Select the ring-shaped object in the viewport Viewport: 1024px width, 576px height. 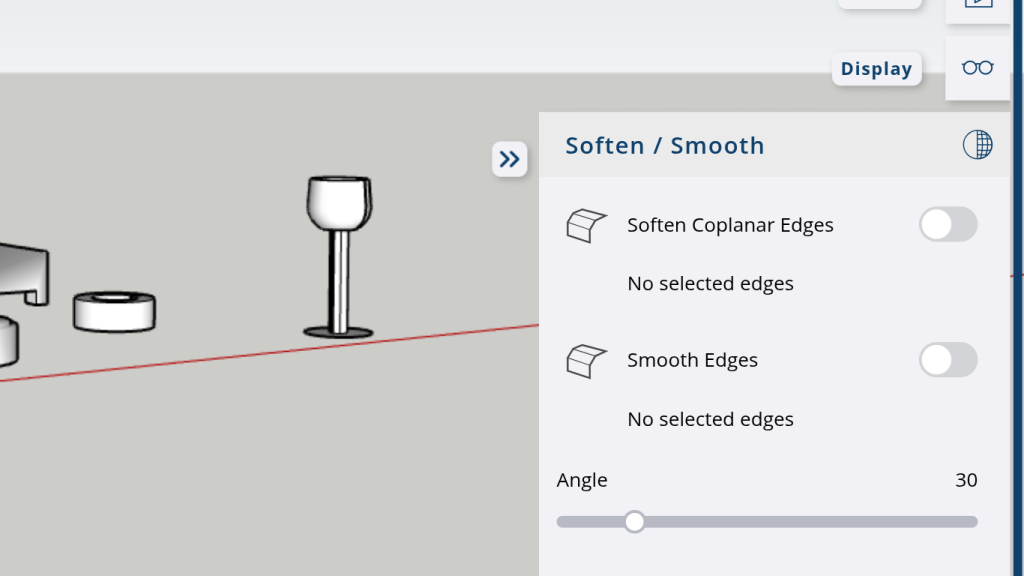[x=114, y=311]
